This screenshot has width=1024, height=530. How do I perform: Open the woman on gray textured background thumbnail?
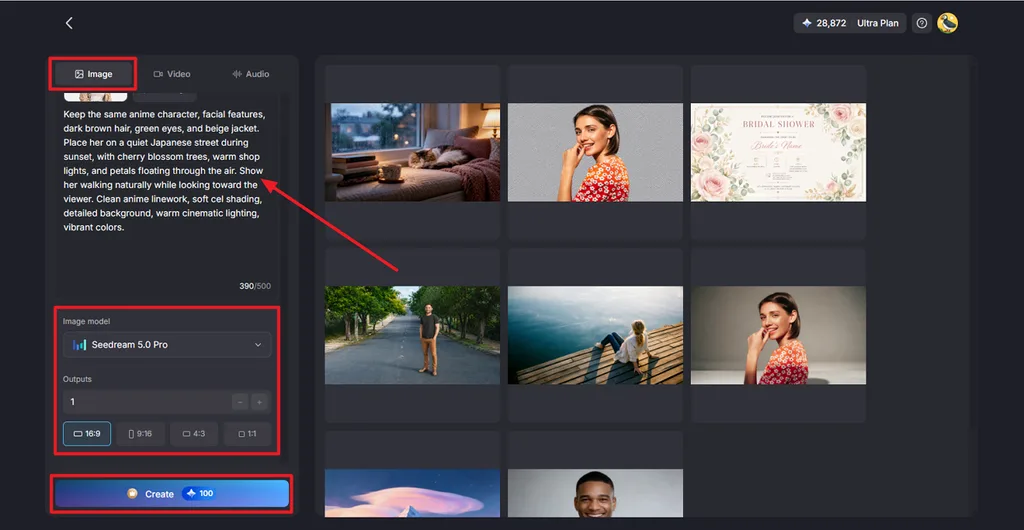[x=596, y=152]
